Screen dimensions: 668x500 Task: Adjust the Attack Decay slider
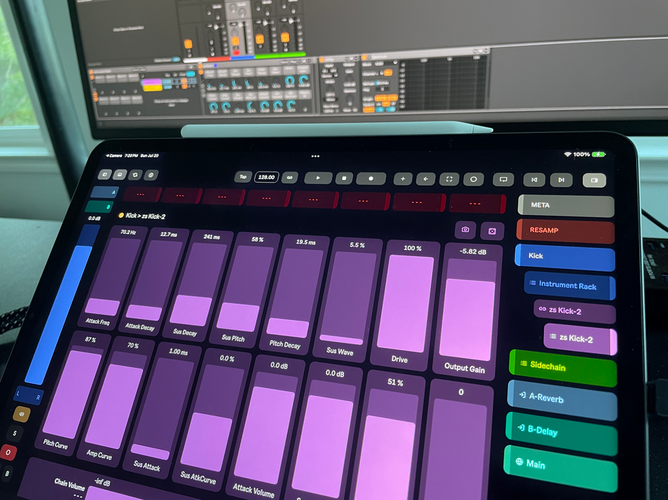tap(155, 280)
